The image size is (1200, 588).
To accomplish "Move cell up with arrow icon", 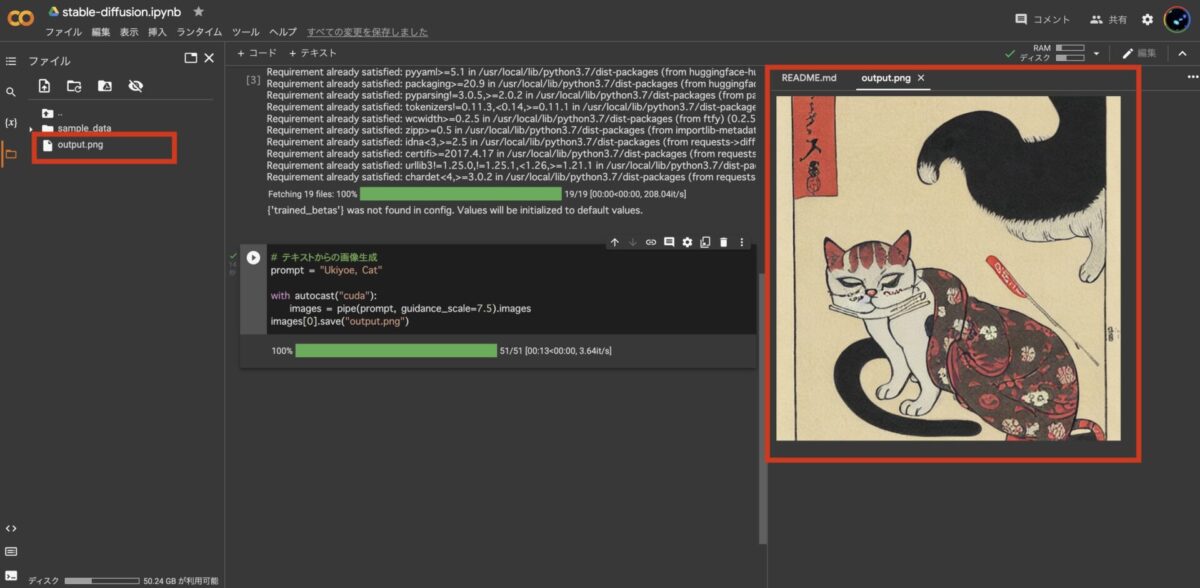I will point(615,242).
